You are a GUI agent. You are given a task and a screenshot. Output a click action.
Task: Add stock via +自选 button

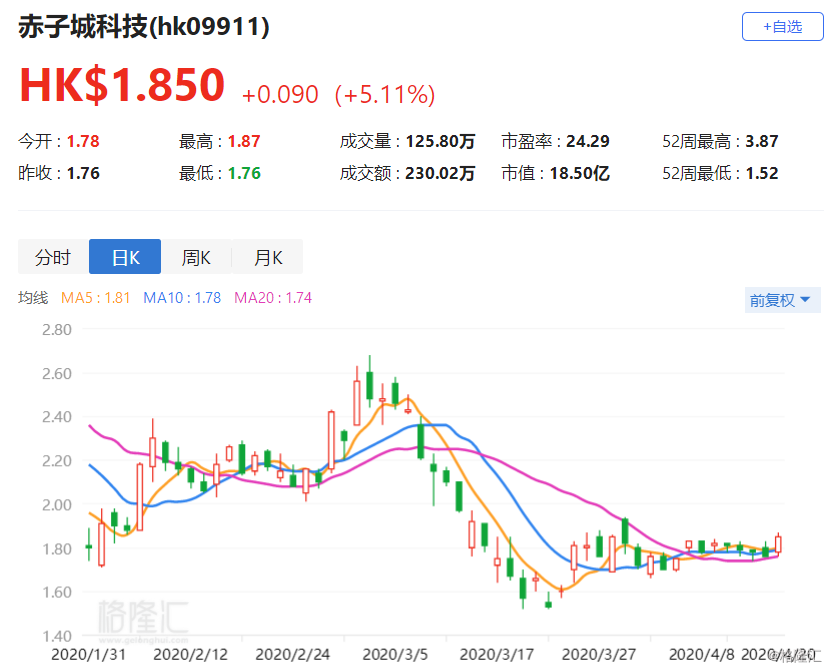pos(782,26)
